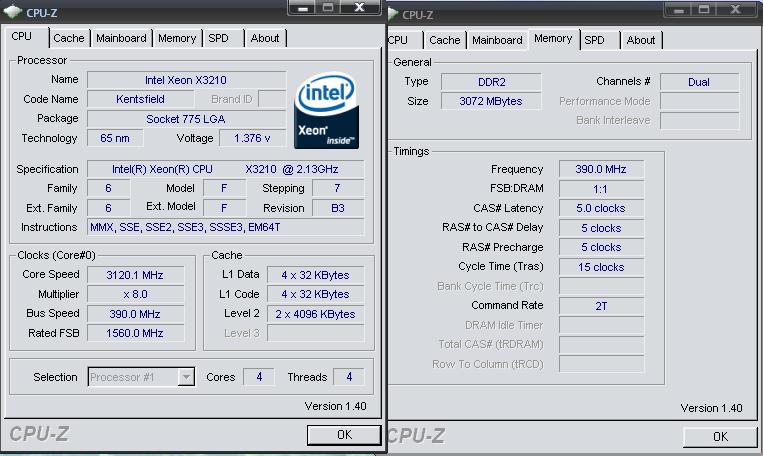This screenshot has height=456, width=763.
Task: Click empty Performance Mode field
Action: 699,101
